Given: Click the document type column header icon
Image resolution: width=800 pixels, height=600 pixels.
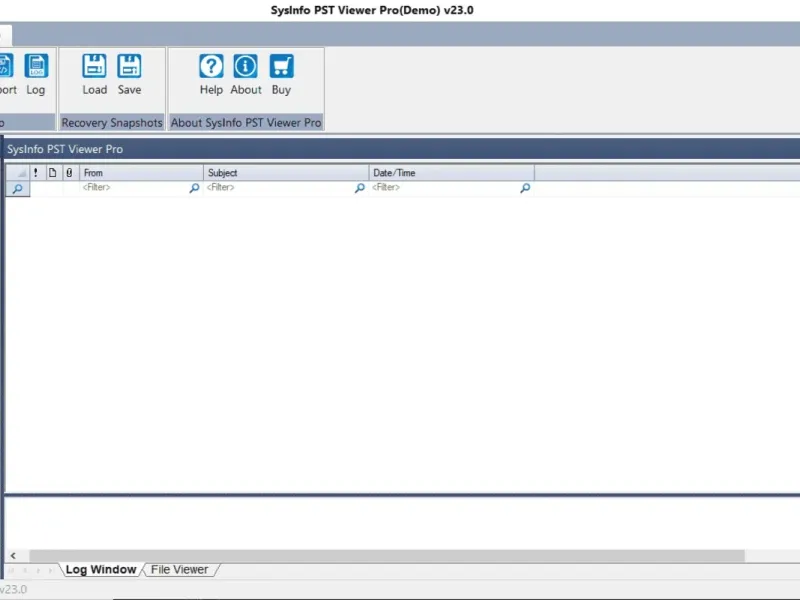Looking at the screenshot, I should point(53,172).
